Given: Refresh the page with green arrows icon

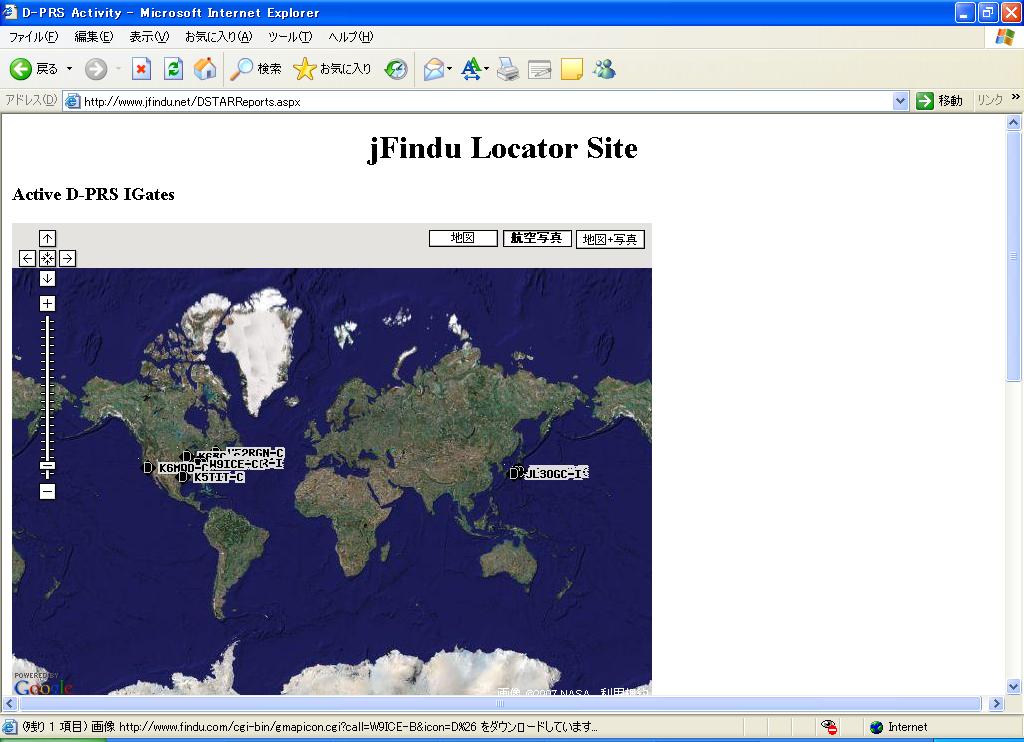Looking at the screenshot, I should [x=173, y=69].
